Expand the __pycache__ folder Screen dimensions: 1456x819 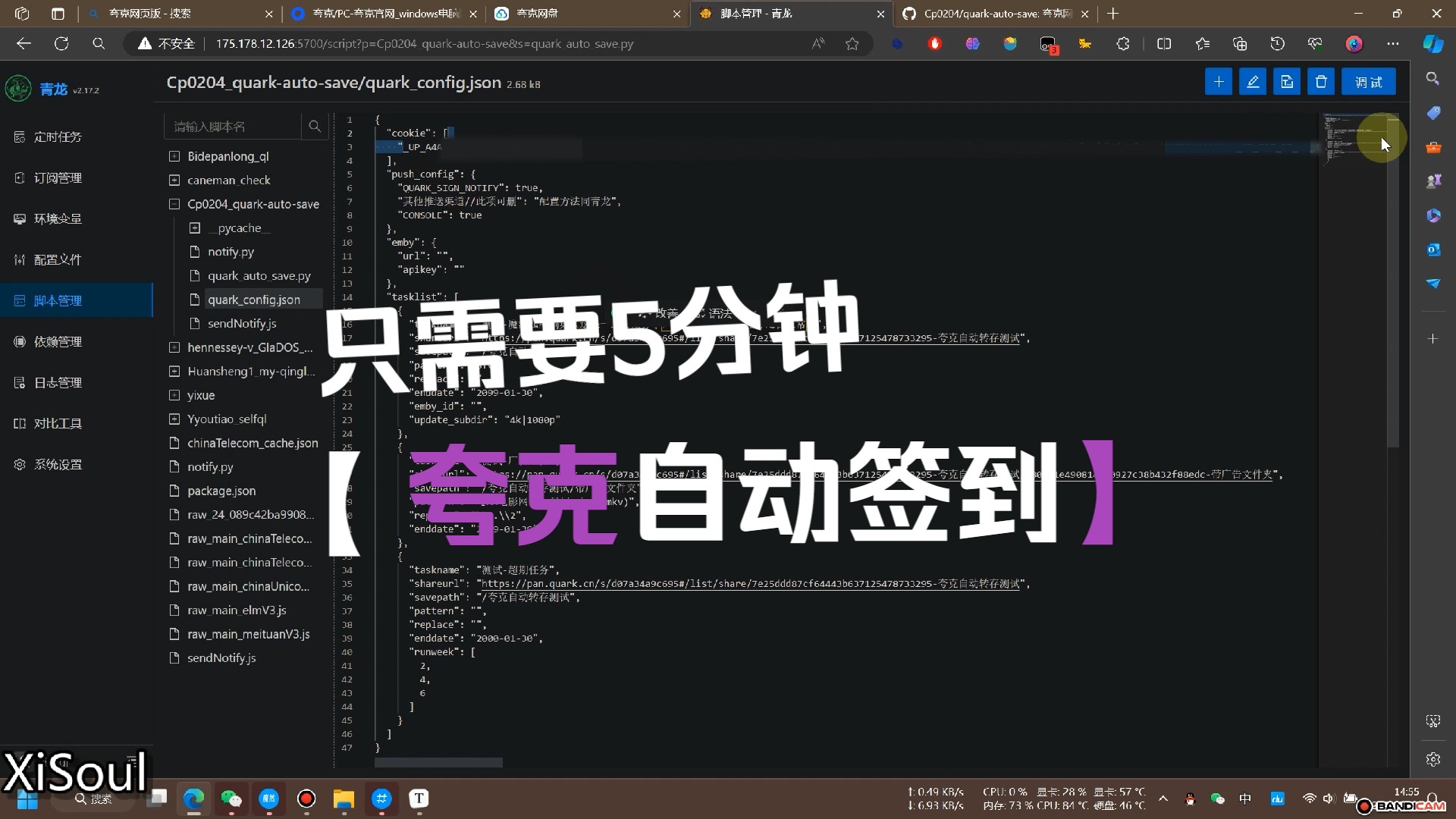[194, 228]
